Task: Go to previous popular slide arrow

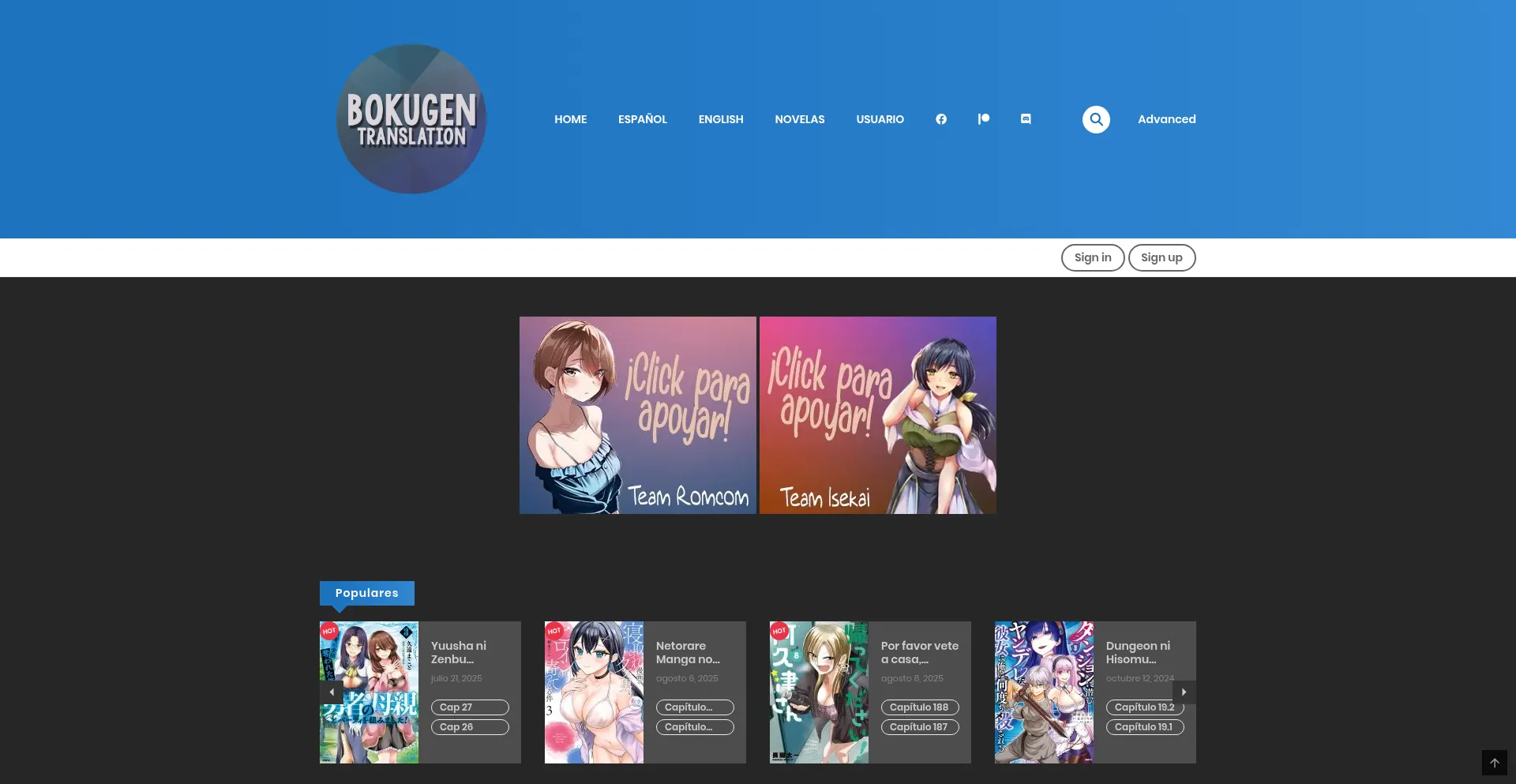Action: (332, 692)
